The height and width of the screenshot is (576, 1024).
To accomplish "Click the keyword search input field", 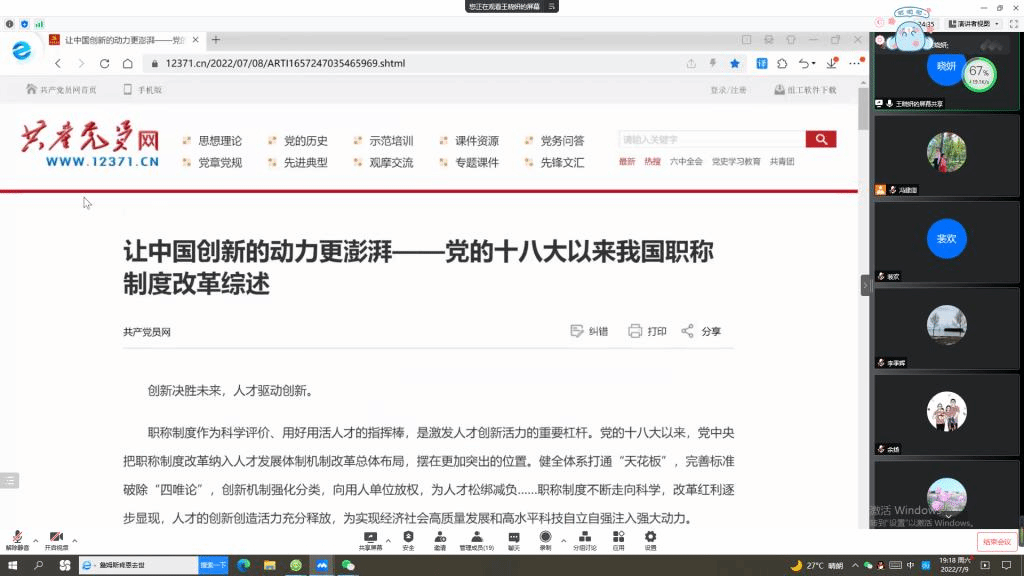I will click(710, 139).
